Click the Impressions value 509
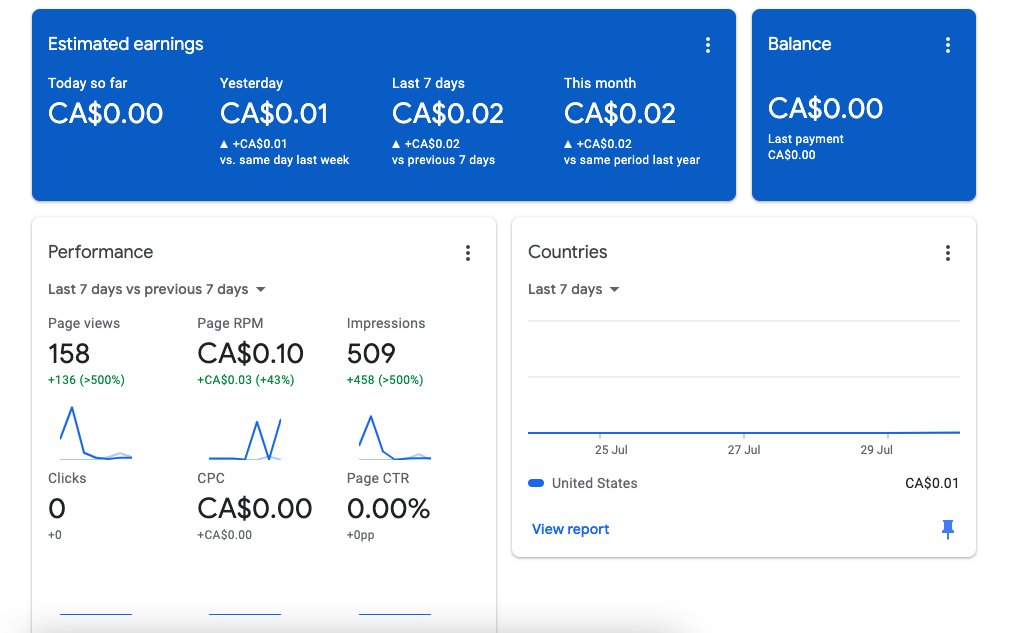1020x633 pixels. pyautogui.click(x=371, y=354)
